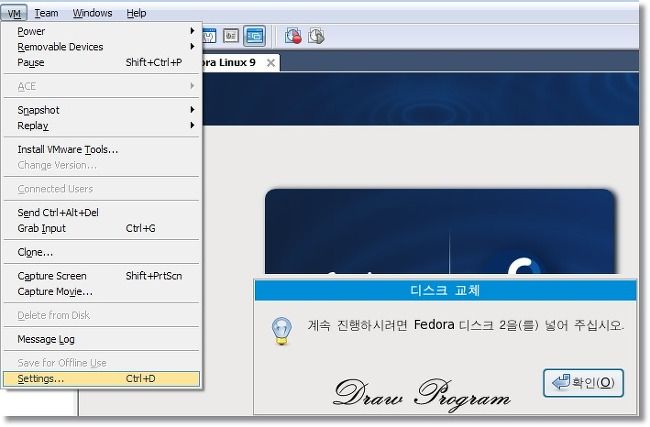Open the Message Log
Screen dimensions: 650x427
(x=102, y=339)
